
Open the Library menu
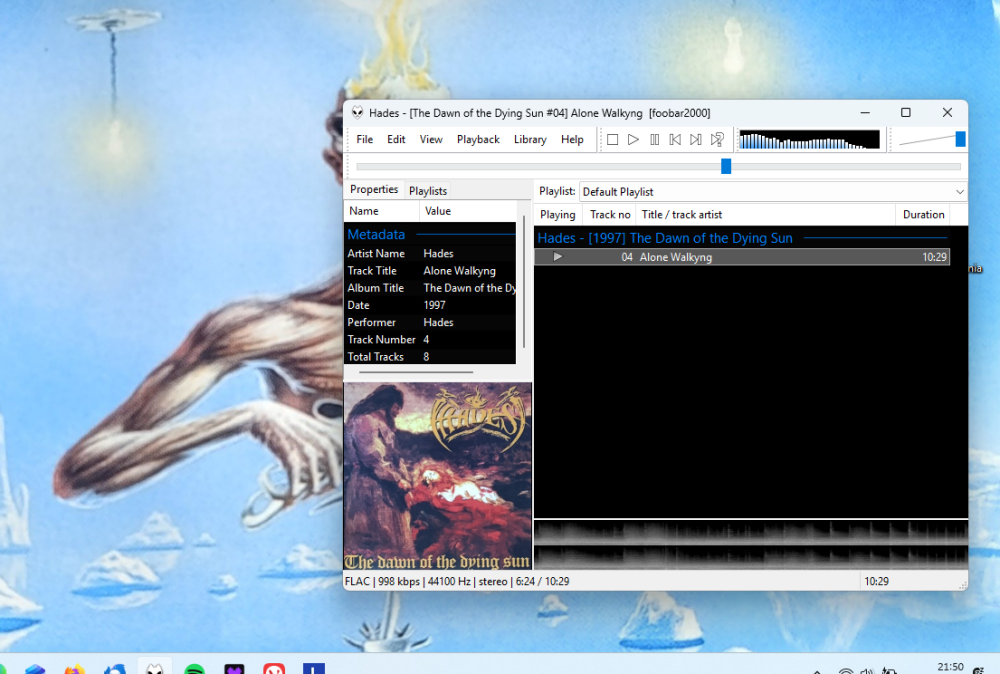530,140
